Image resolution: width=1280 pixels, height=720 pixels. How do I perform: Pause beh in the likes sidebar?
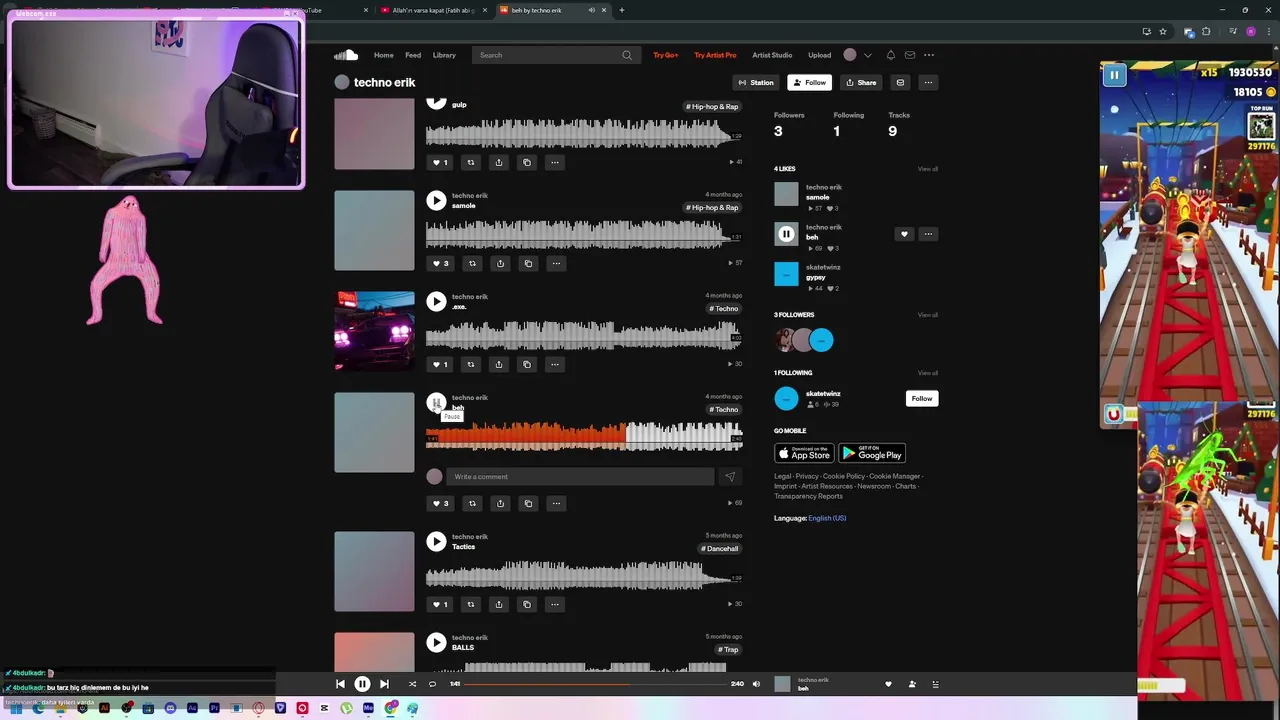[786, 234]
